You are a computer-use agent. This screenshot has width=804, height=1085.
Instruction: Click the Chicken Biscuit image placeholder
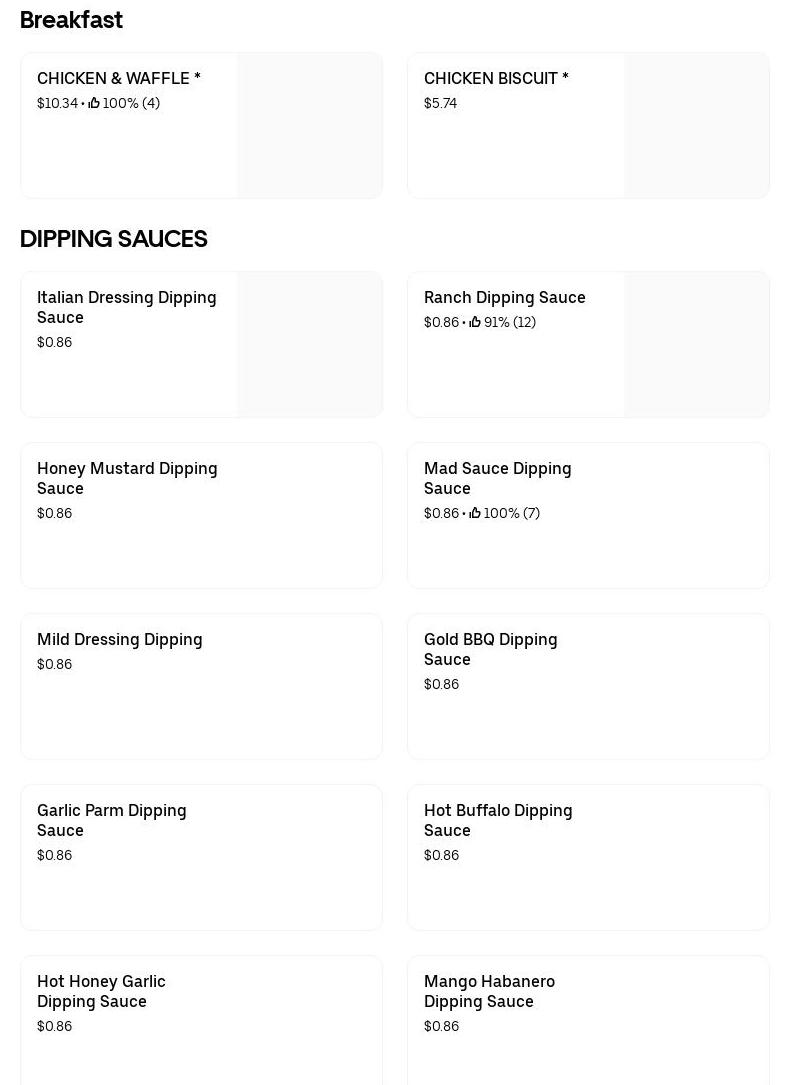[697, 126]
